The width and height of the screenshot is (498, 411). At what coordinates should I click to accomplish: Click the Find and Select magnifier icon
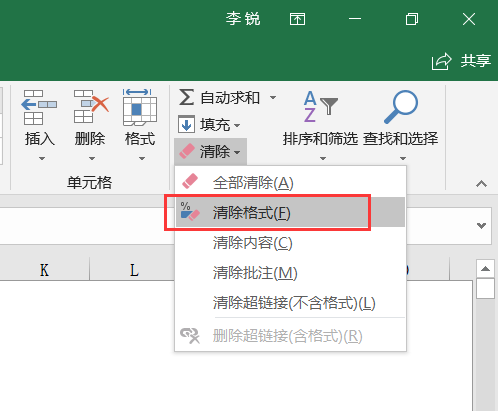coord(401,107)
